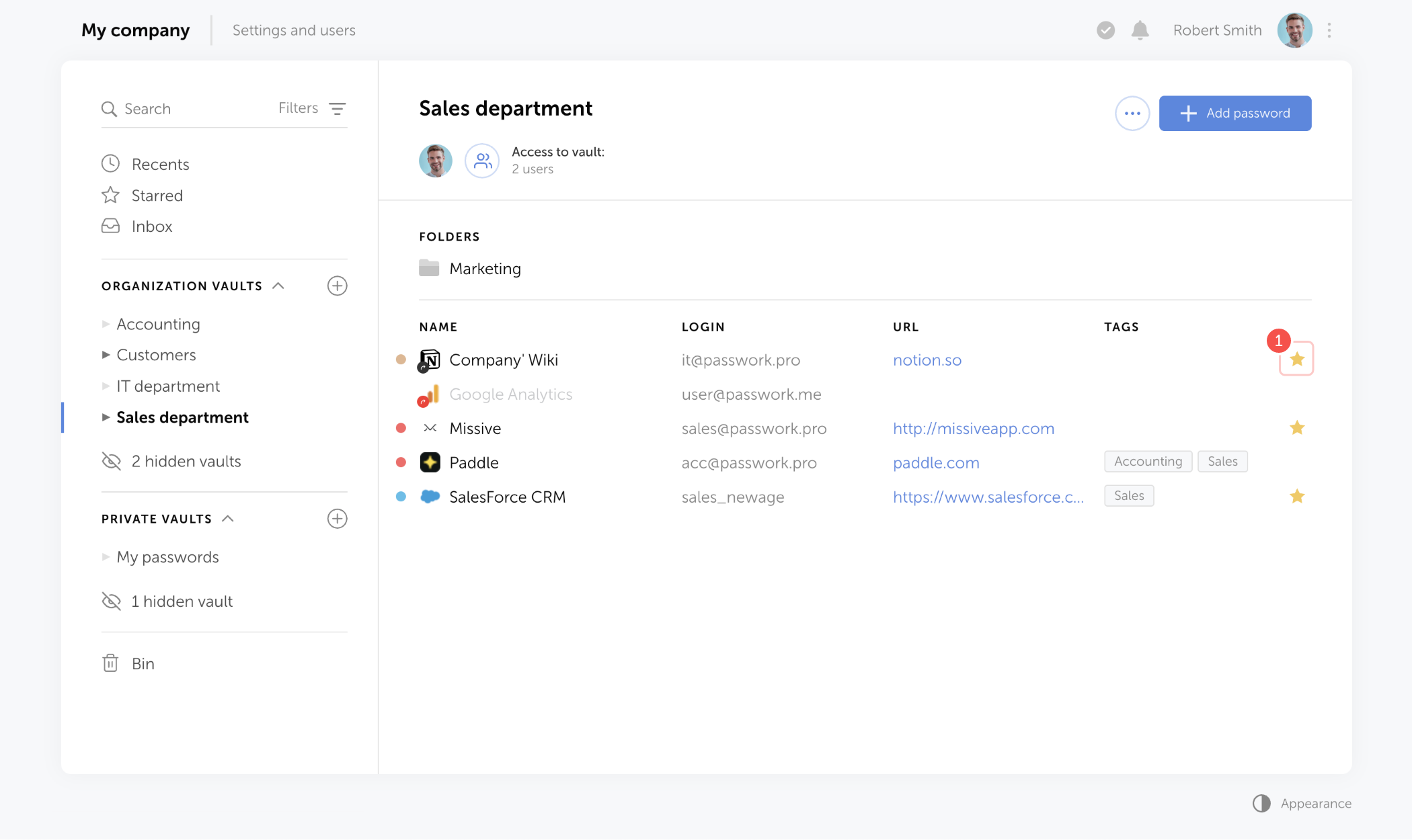Image resolution: width=1412 pixels, height=840 pixels.
Task: Select the Customers vault
Action: [156, 355]
